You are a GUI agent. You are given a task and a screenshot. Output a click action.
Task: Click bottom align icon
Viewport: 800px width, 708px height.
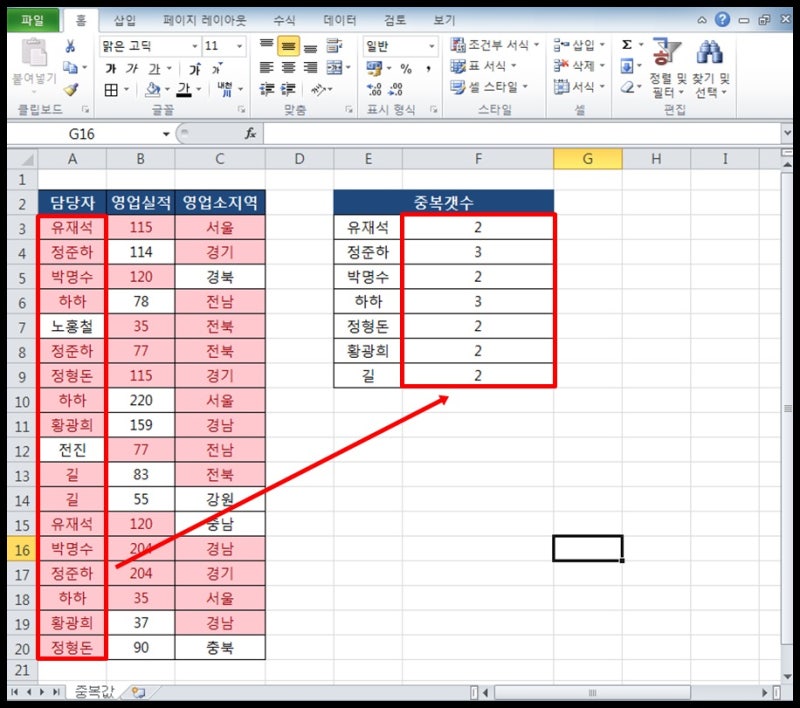point(310,46)
